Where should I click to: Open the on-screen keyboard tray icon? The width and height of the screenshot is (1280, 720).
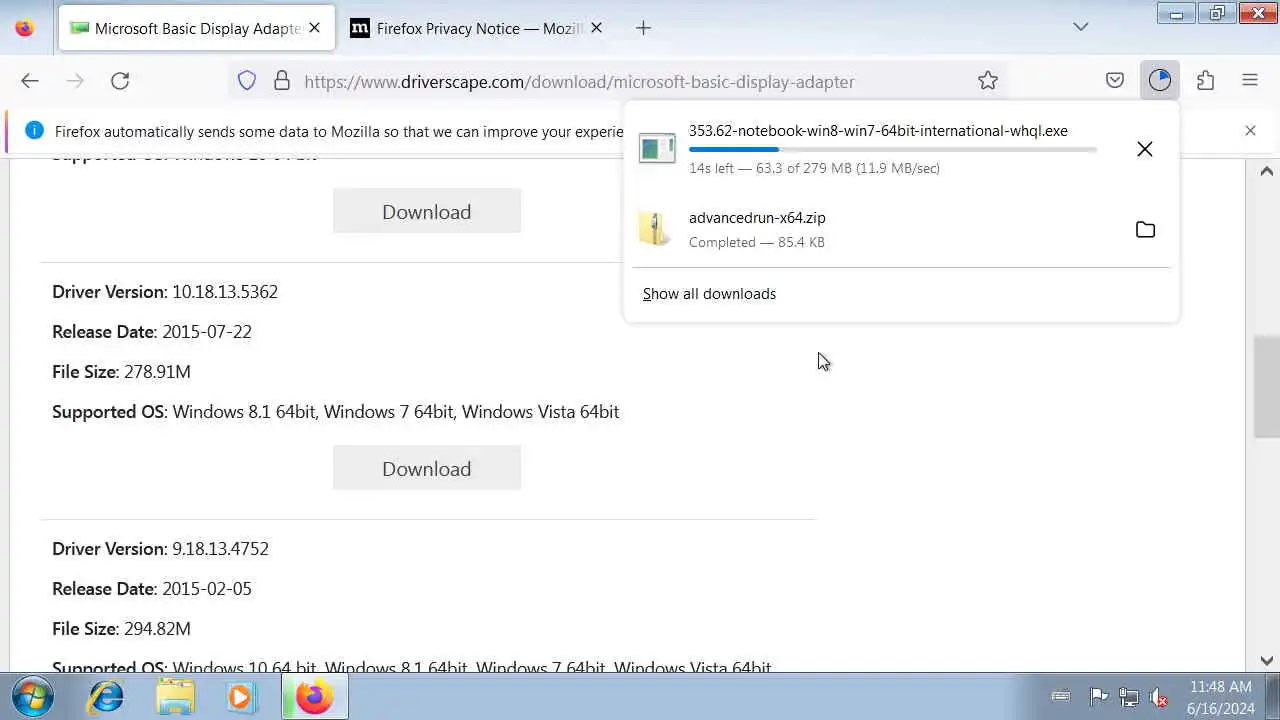tap(1061, 696)
